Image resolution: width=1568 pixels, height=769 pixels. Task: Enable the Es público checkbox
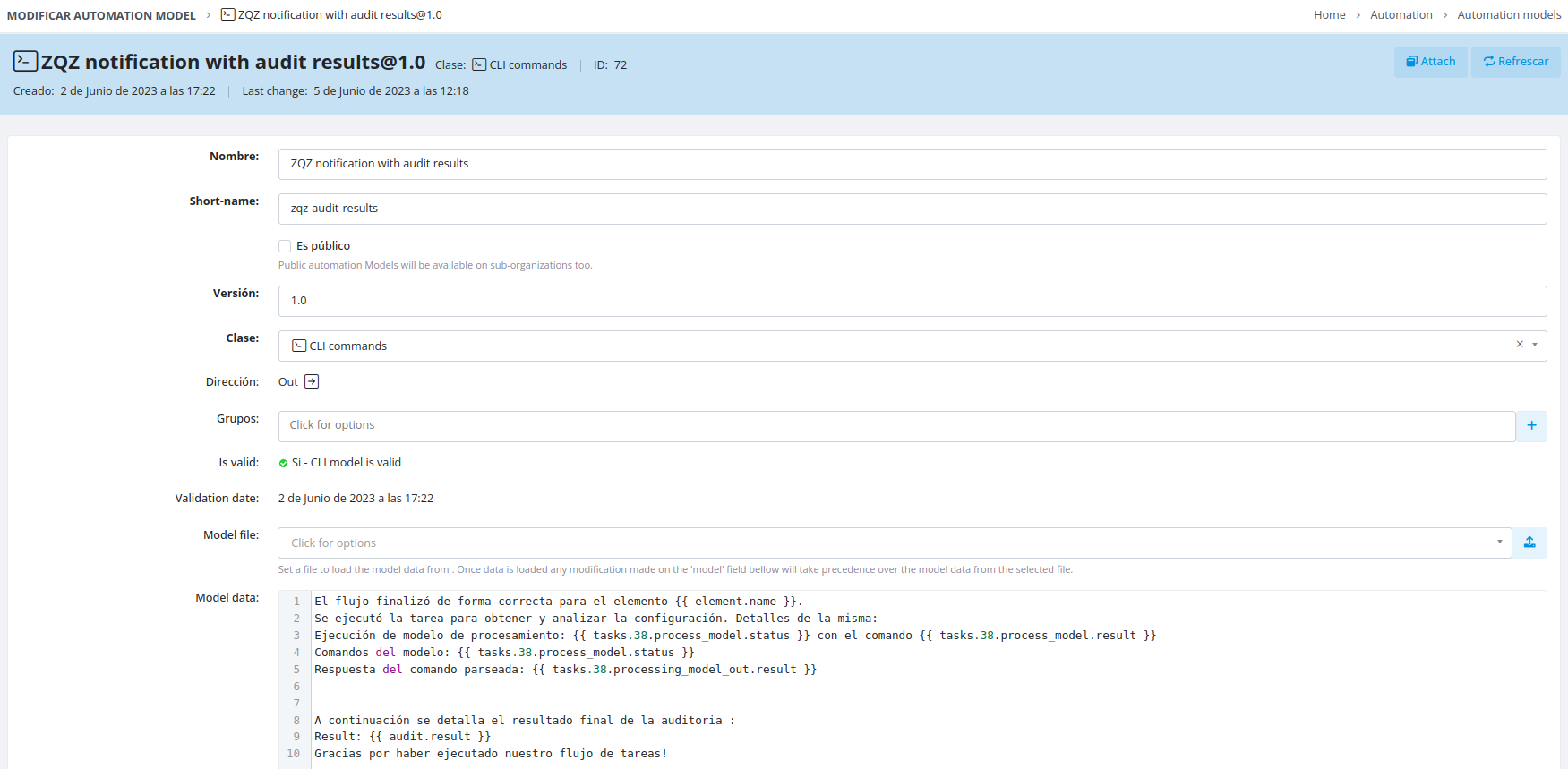point(285,246)
